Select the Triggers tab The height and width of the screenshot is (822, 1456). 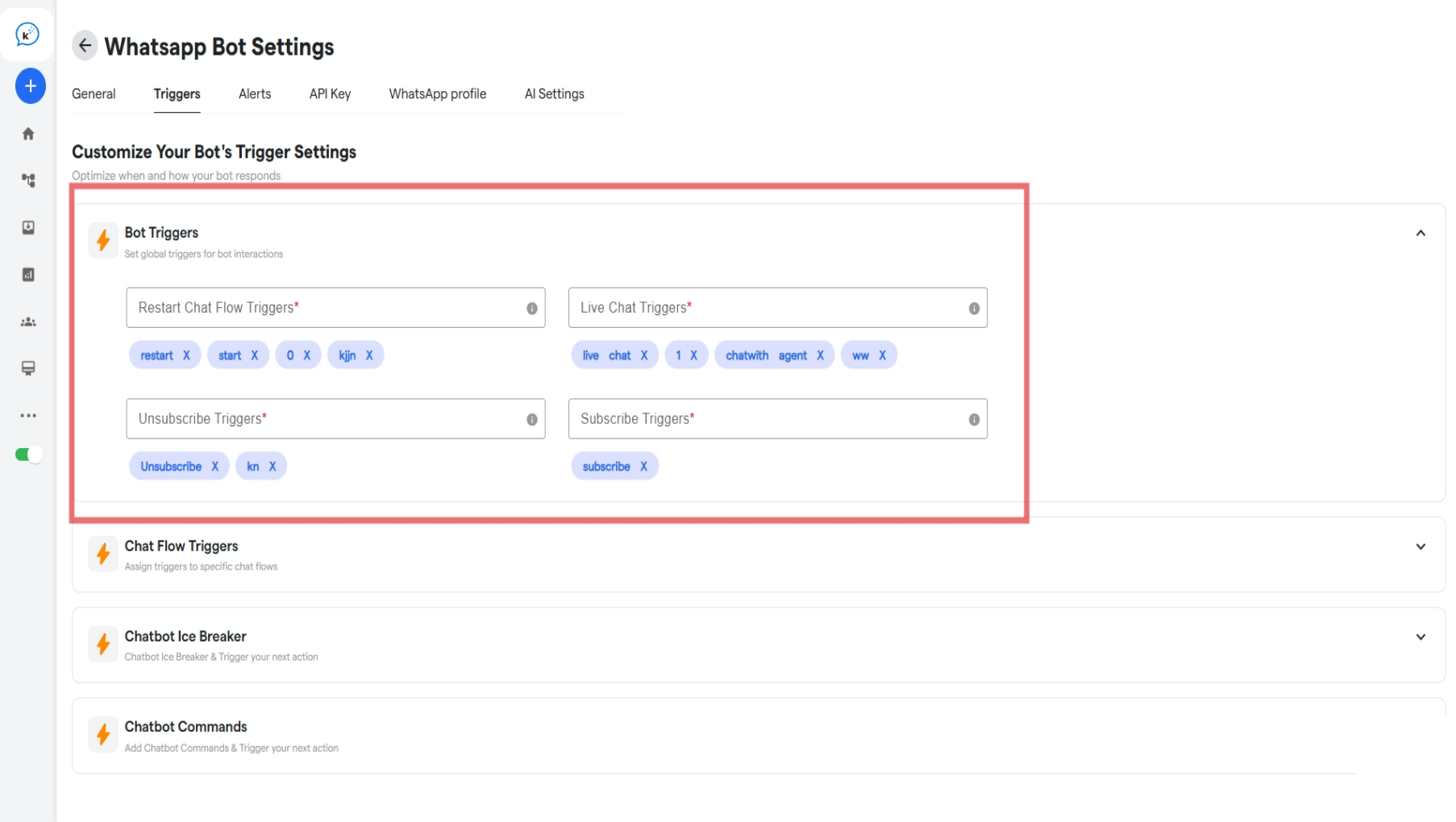coord(177,94)
